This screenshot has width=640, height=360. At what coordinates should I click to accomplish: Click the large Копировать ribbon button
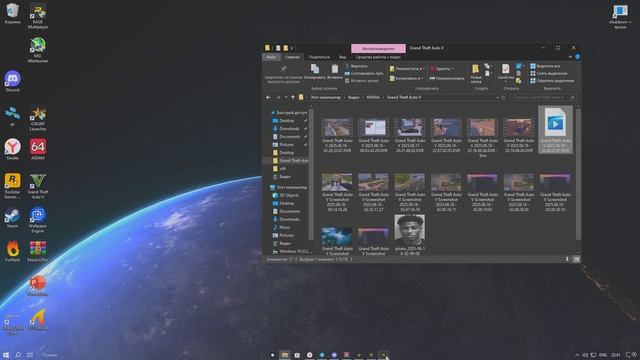(x=315, y=72)
